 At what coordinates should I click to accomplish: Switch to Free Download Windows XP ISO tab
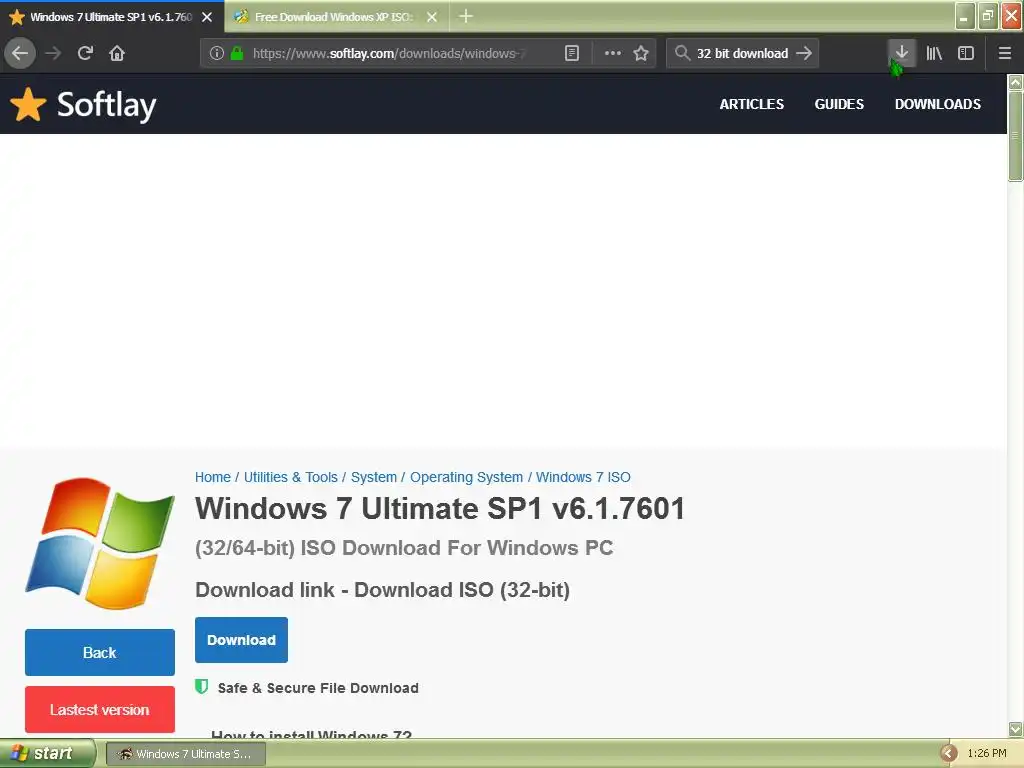pos(336,17)
